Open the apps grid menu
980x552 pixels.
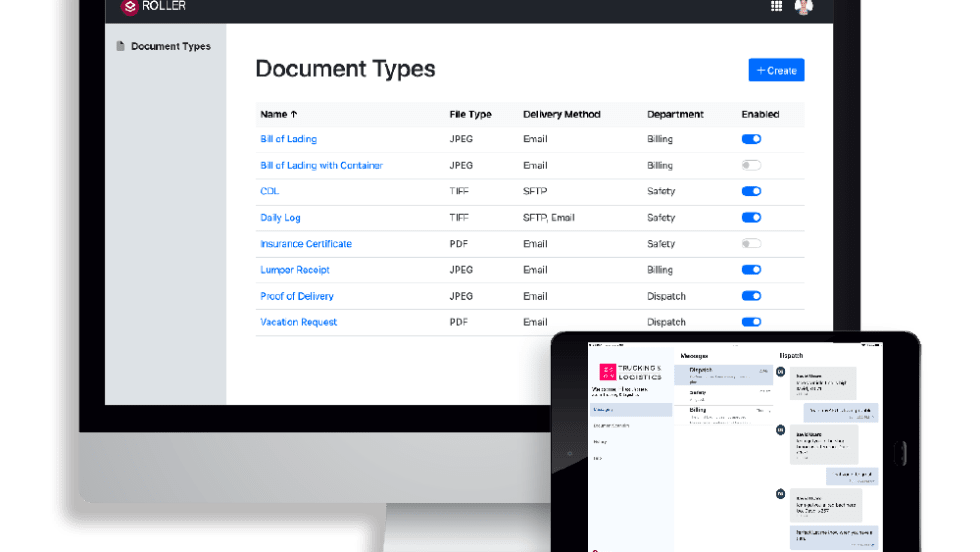point(776,7)
